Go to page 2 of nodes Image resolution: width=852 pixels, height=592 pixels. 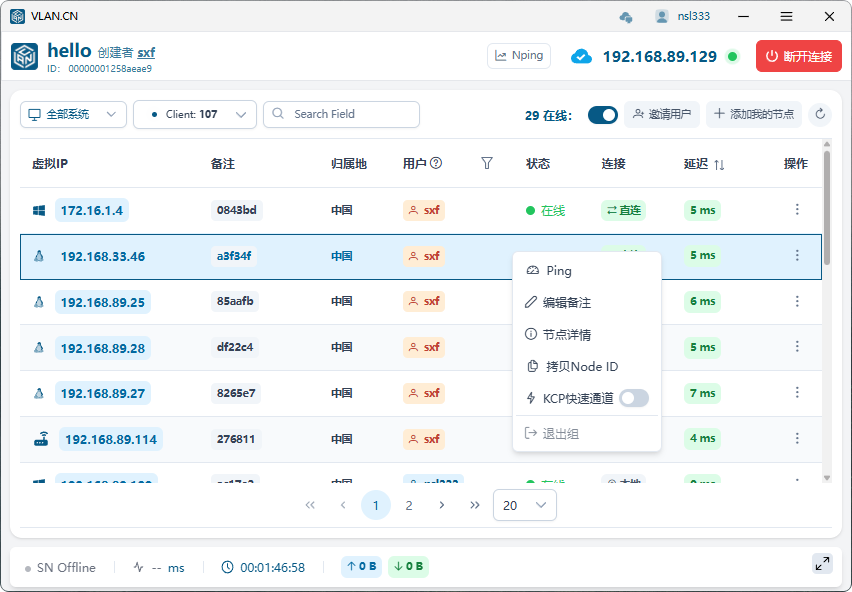pos(409,506)
